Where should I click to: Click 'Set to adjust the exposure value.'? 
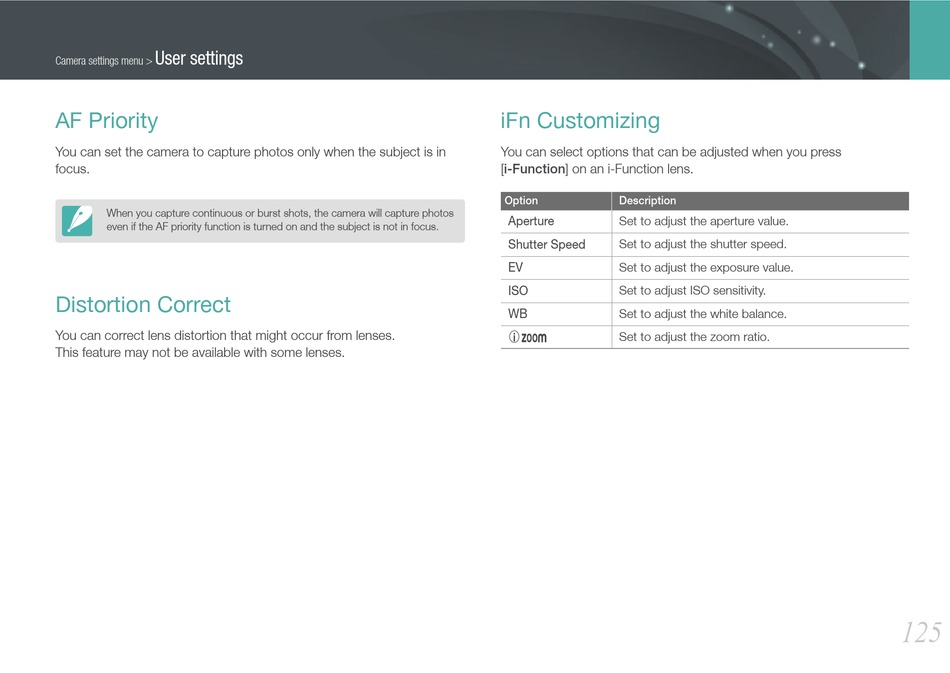tap(706, 267)
